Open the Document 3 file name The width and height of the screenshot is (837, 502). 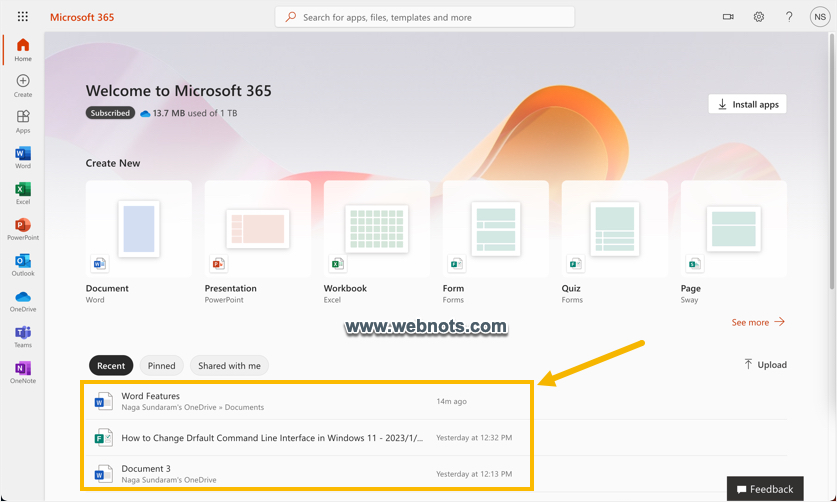[x=146, y=468]
